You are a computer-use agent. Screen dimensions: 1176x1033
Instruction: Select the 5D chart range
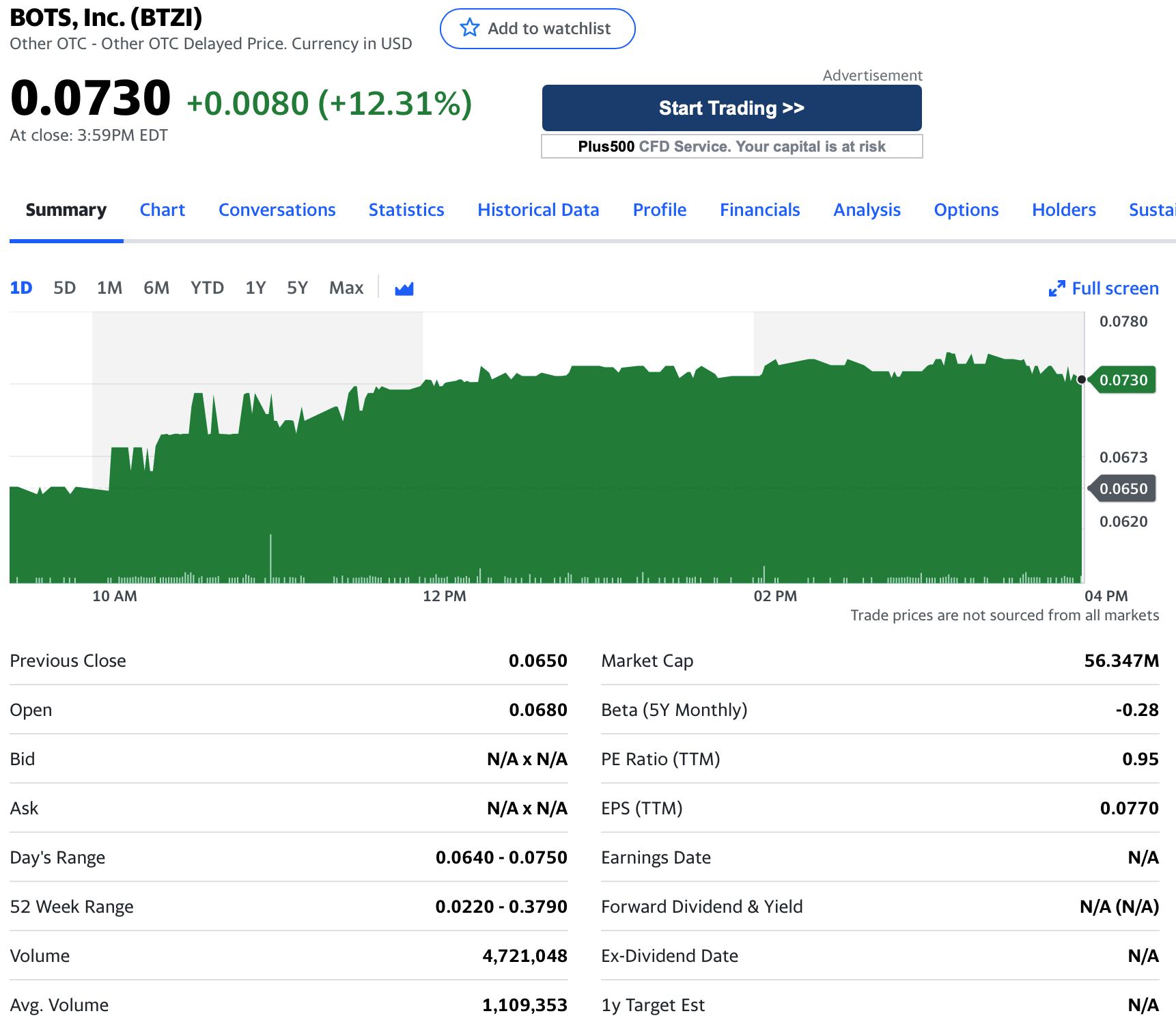click(x=64, y=288)
